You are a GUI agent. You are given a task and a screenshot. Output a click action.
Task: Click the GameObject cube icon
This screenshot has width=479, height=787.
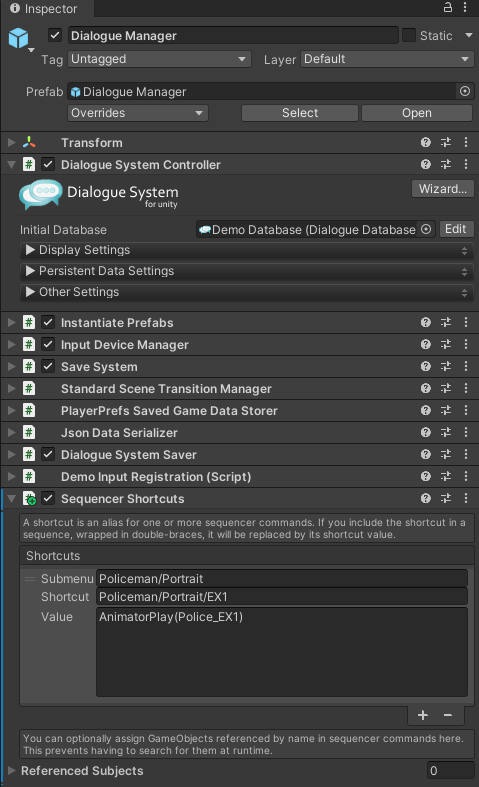pos(19,38)
